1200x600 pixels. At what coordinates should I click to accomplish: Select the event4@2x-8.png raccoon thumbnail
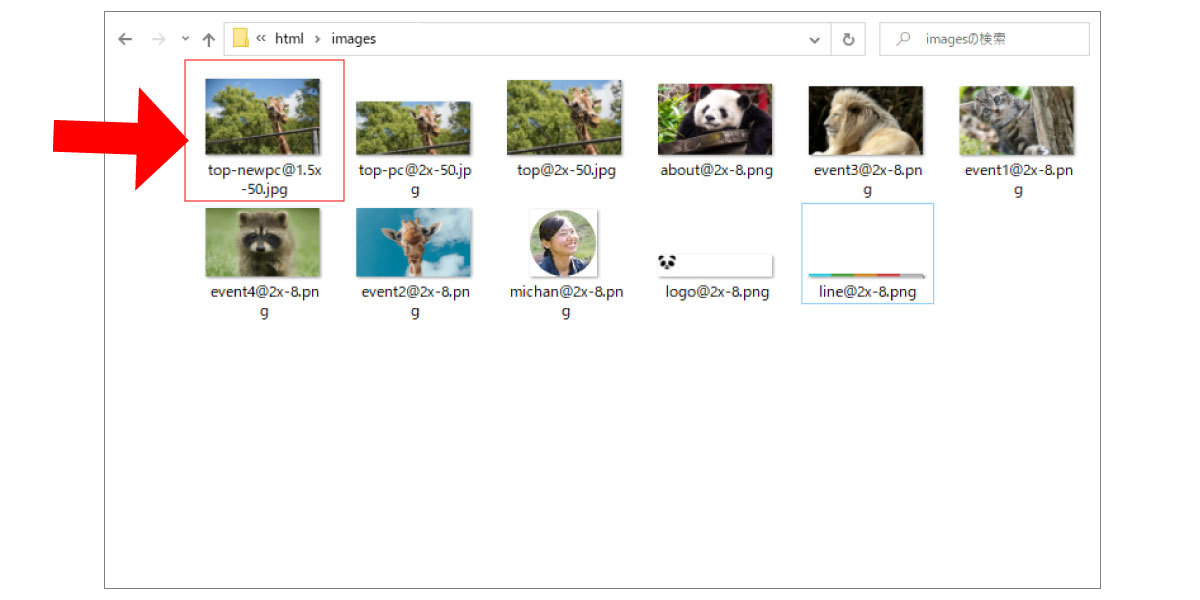click(263, 242)
